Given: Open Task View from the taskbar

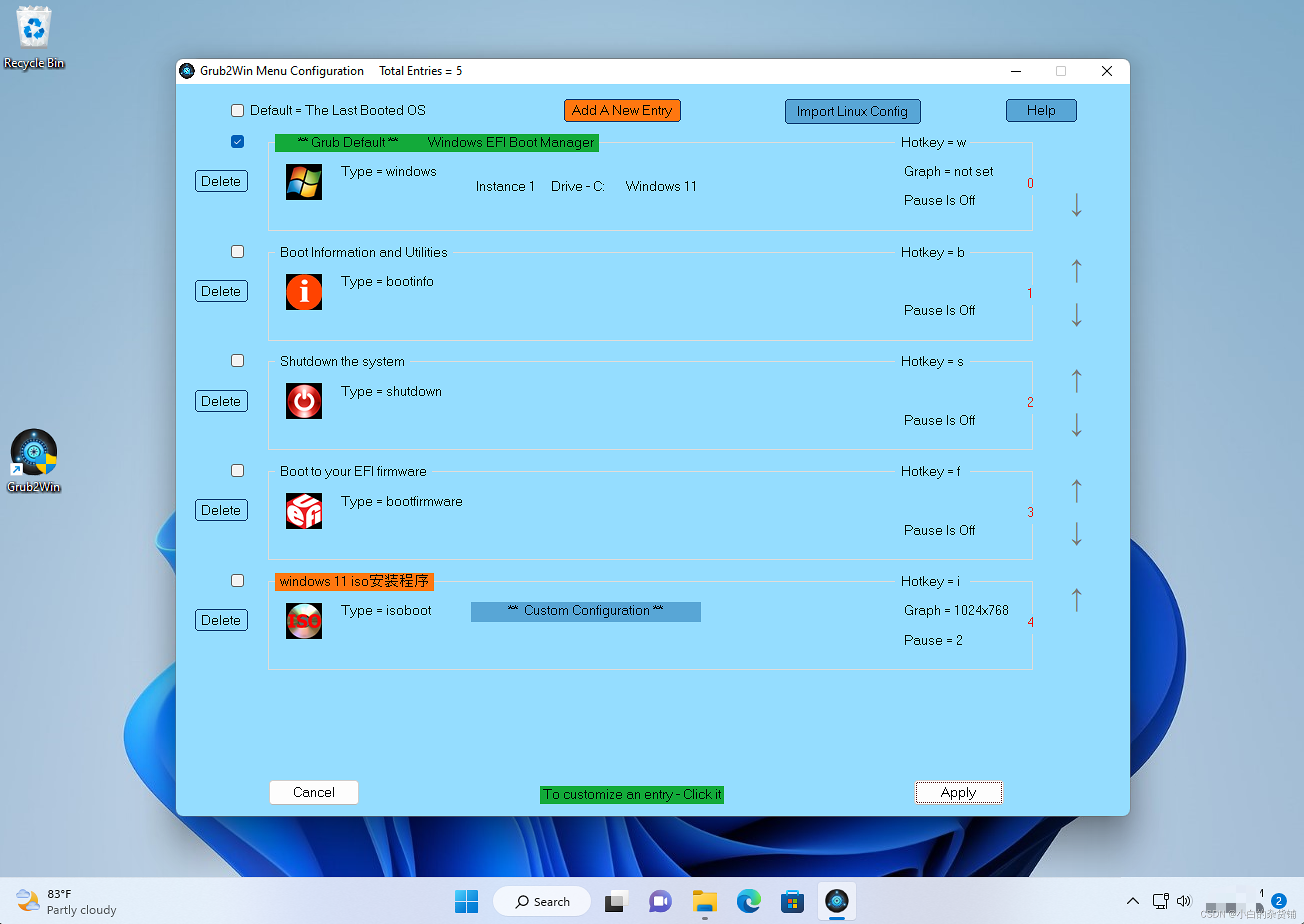Looking at the screenshot, I should pos(615,901).
